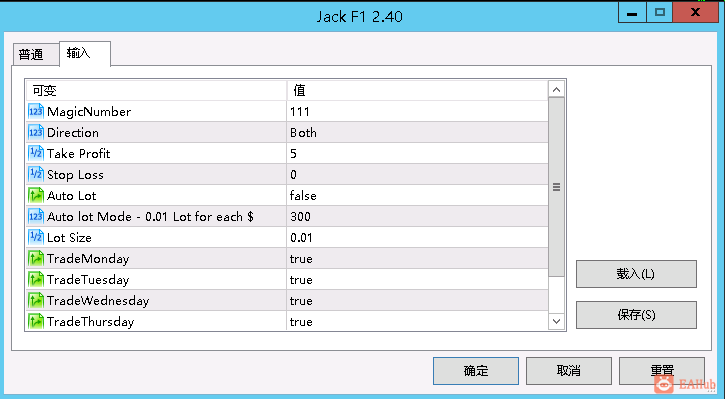Select the TradeTuesday value true
725x399 pixels.
[301, 280]
